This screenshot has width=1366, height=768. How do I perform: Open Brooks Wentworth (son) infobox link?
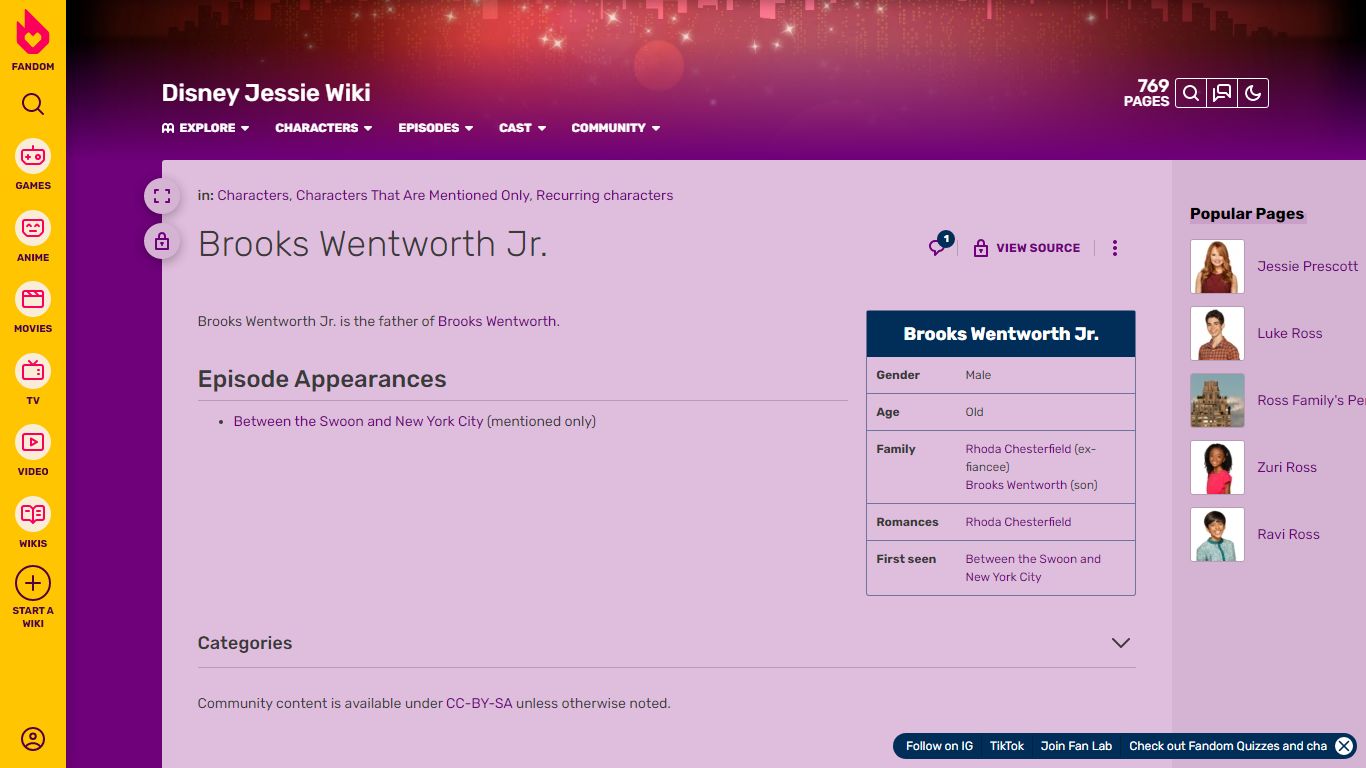(1016, 485)
